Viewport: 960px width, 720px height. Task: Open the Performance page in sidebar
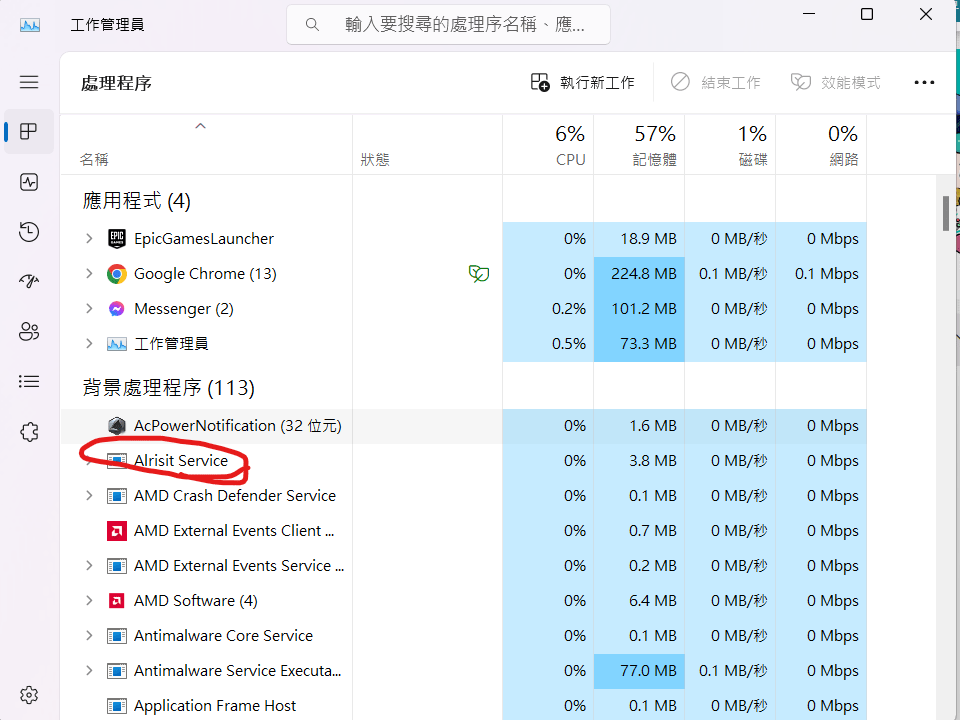[29, 182]
